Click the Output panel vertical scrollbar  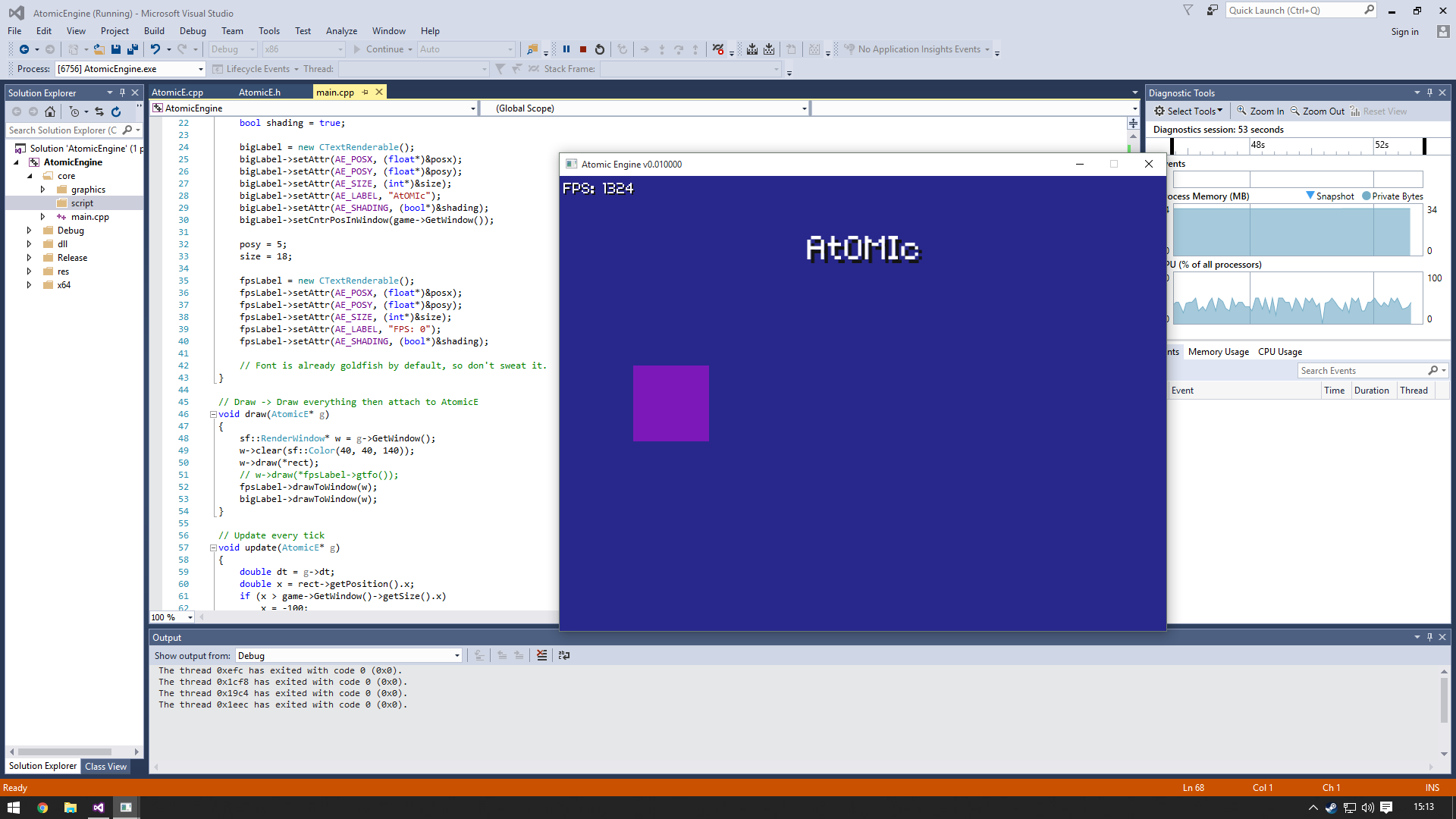tap(1444, 701)
